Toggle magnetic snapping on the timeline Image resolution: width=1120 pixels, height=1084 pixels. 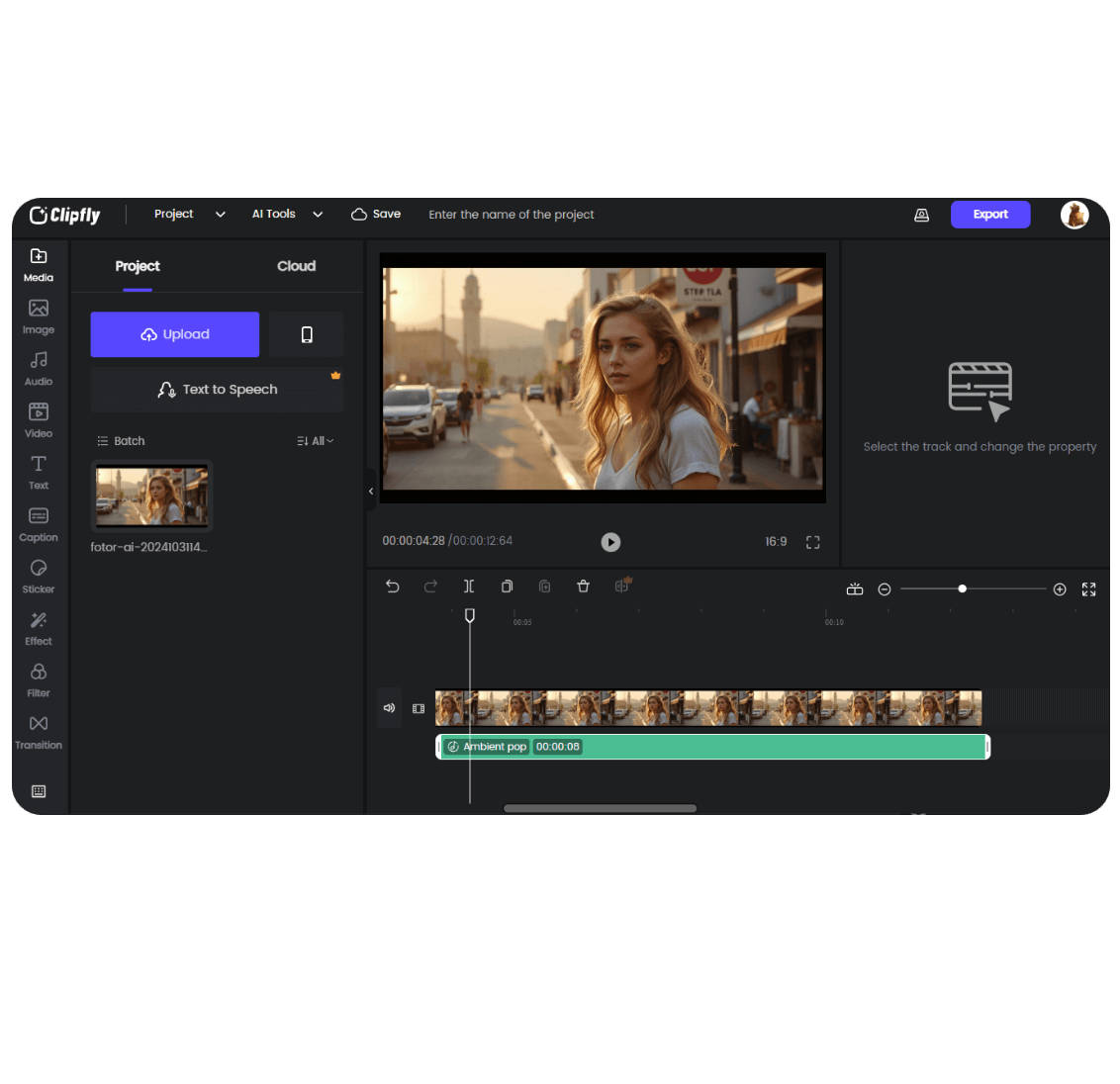point(854,587)
